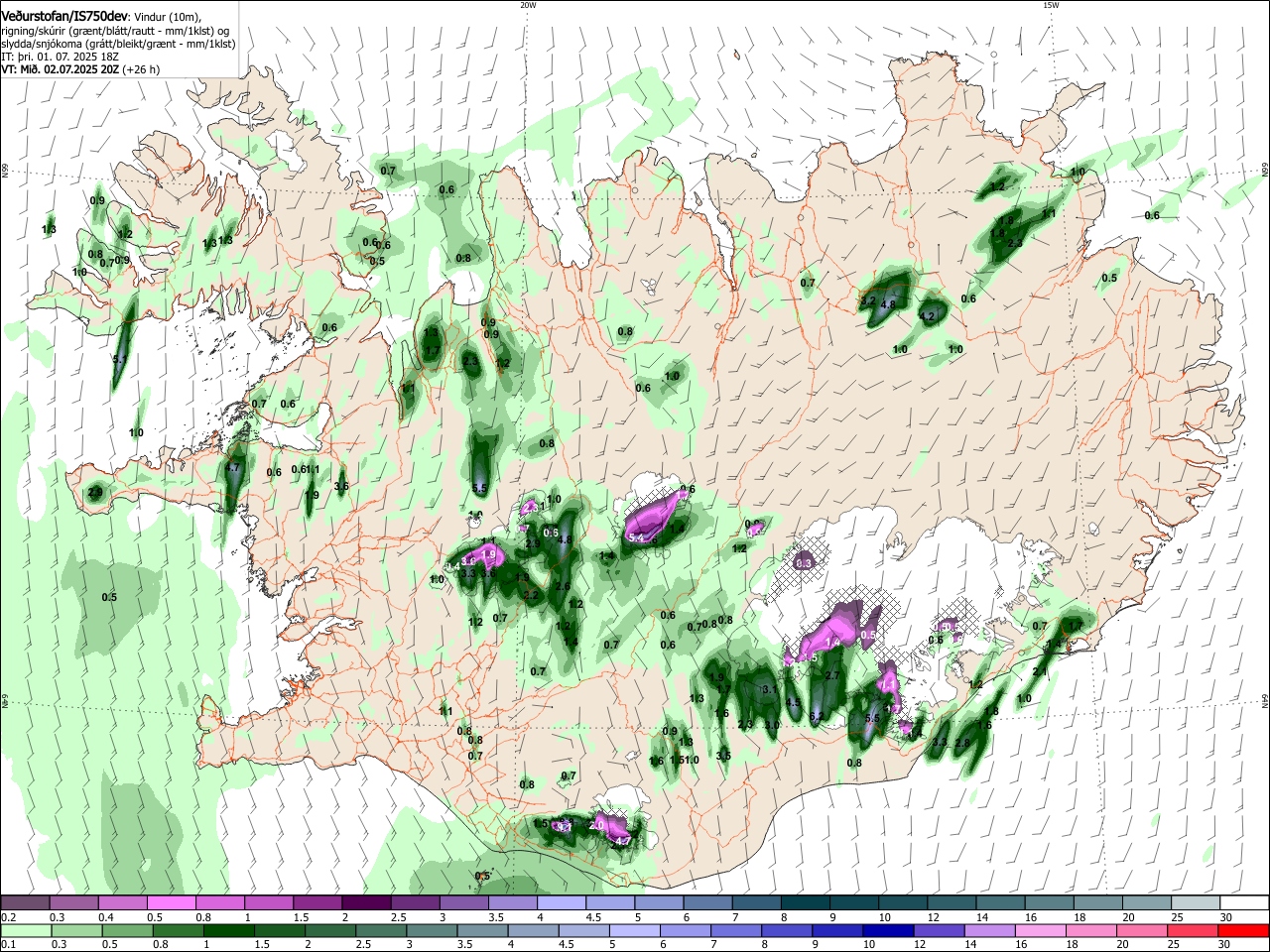Click the Veðurstofan/IS750dev title text
1270x952 pixels.
tap(64, 17)
